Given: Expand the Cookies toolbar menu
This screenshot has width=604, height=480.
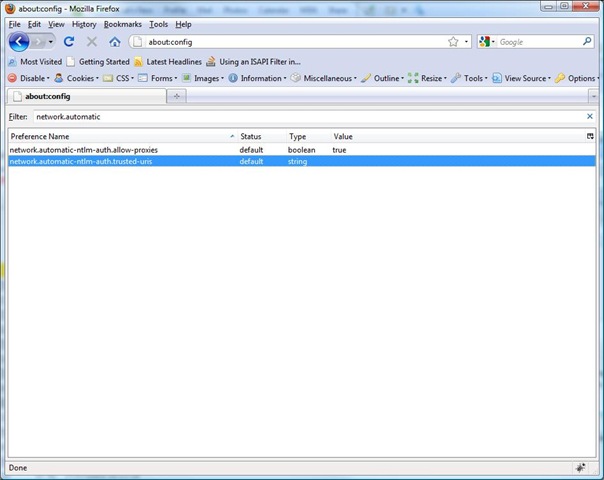Looking at the screenshot, I should click(76, 78).
